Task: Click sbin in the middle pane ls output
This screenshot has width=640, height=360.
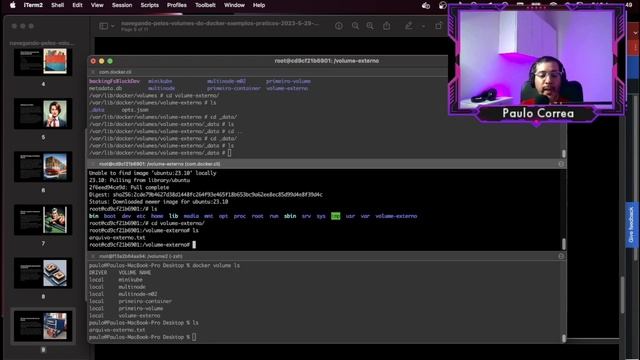Action: 290,216
